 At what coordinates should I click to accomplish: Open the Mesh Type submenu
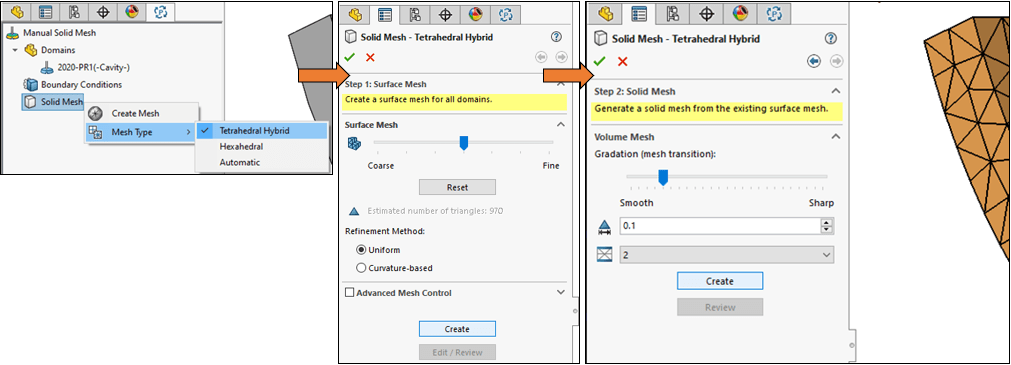pyautogui.click(x=141, y=132)
